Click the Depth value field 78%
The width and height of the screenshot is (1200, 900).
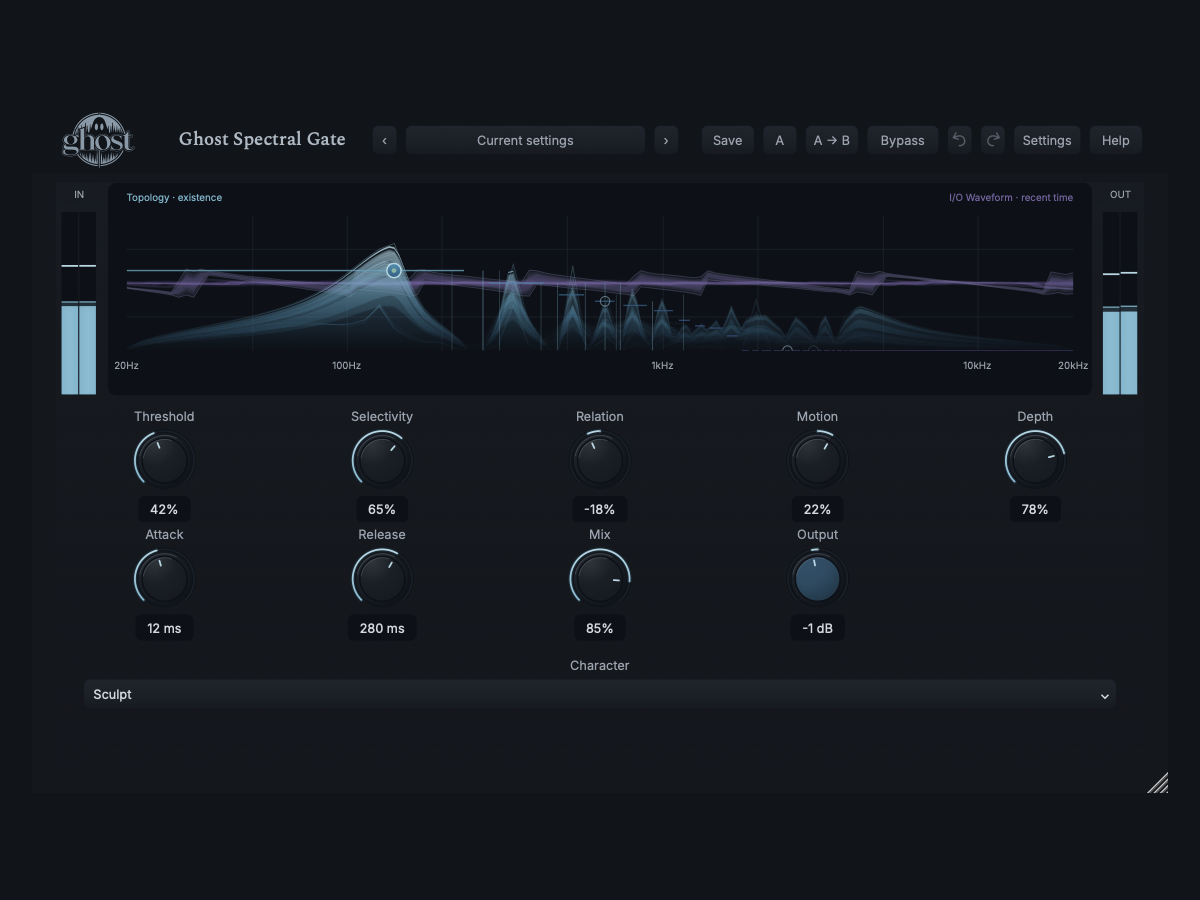point(1035,509)
